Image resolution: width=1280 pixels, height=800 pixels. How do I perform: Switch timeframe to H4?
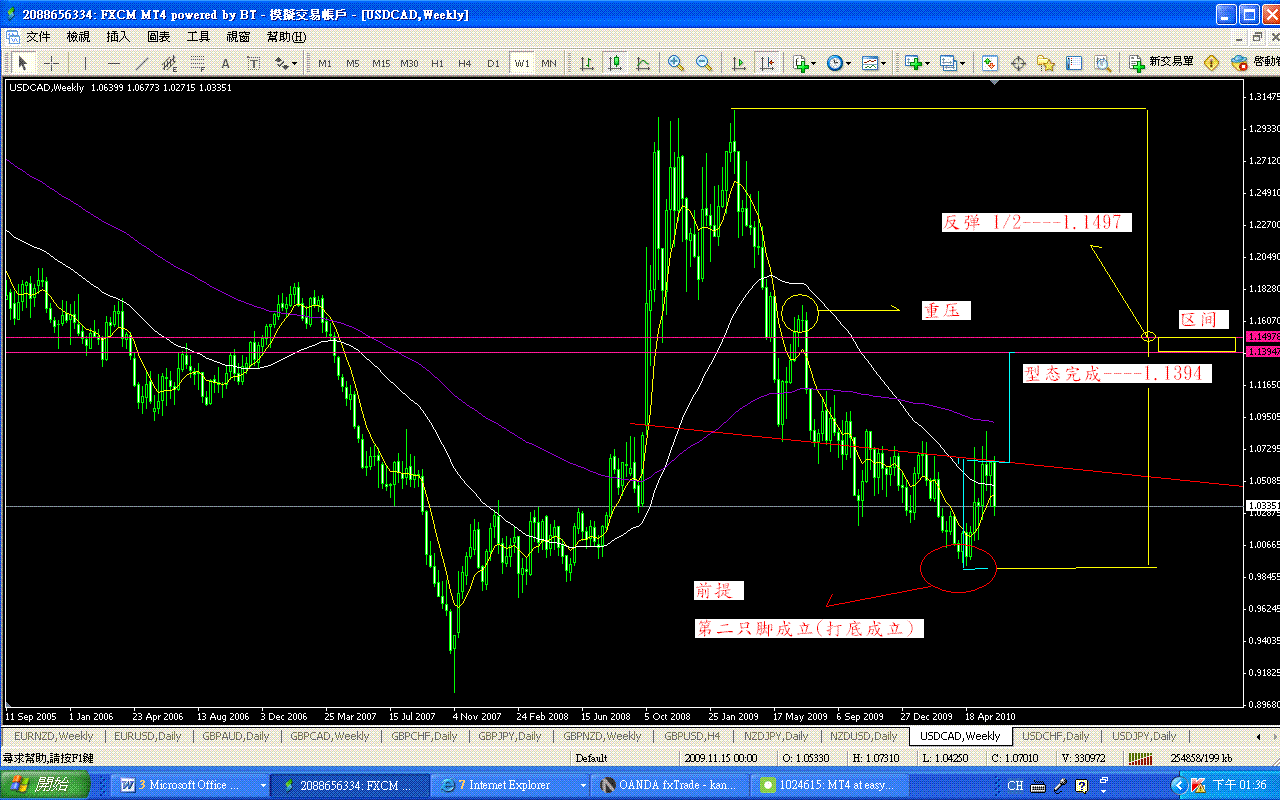tap(465, 63)
